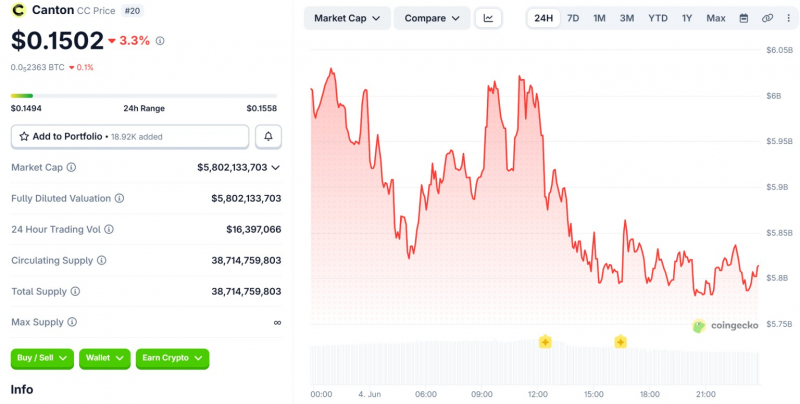Click the Circulating Supply info icon
This screenshot has width=800, height=404.
pos(102,261)
